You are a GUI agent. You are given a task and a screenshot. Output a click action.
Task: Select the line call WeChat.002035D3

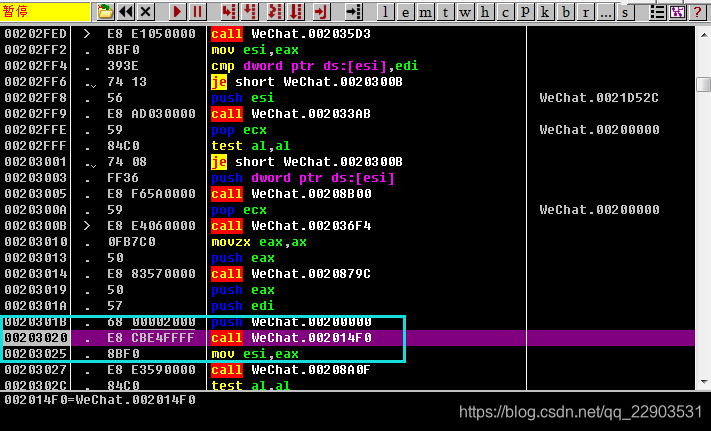tap(291, 34)
